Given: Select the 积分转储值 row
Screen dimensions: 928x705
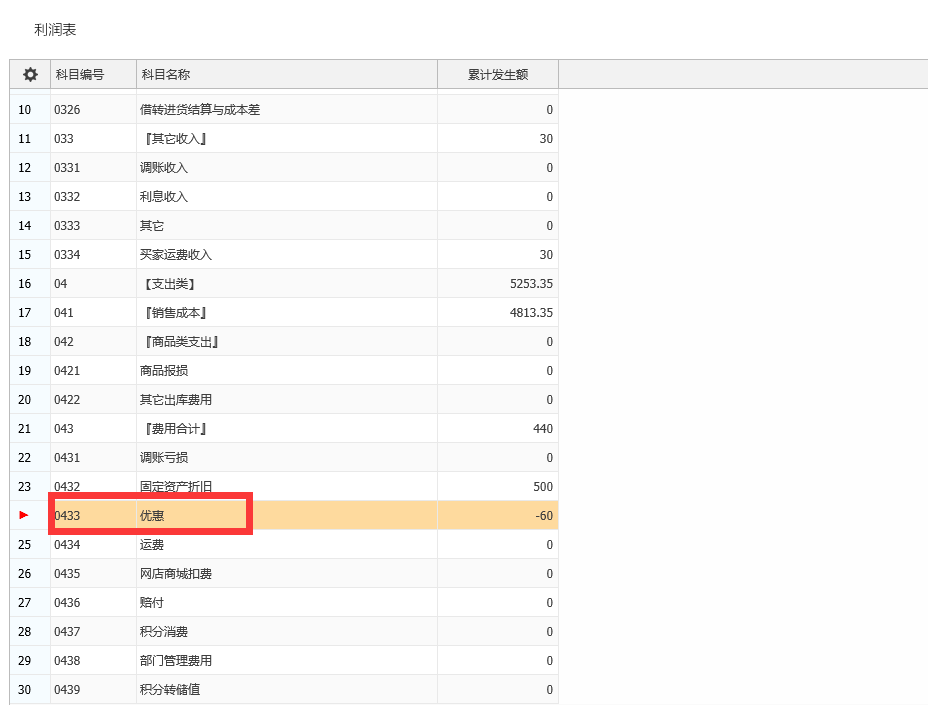Looking at the screenshot, I should (x=284, y=690).
